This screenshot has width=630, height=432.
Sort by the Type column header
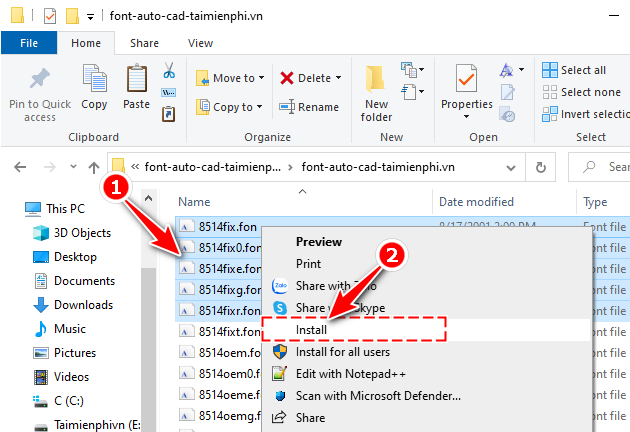click(595, 202)
